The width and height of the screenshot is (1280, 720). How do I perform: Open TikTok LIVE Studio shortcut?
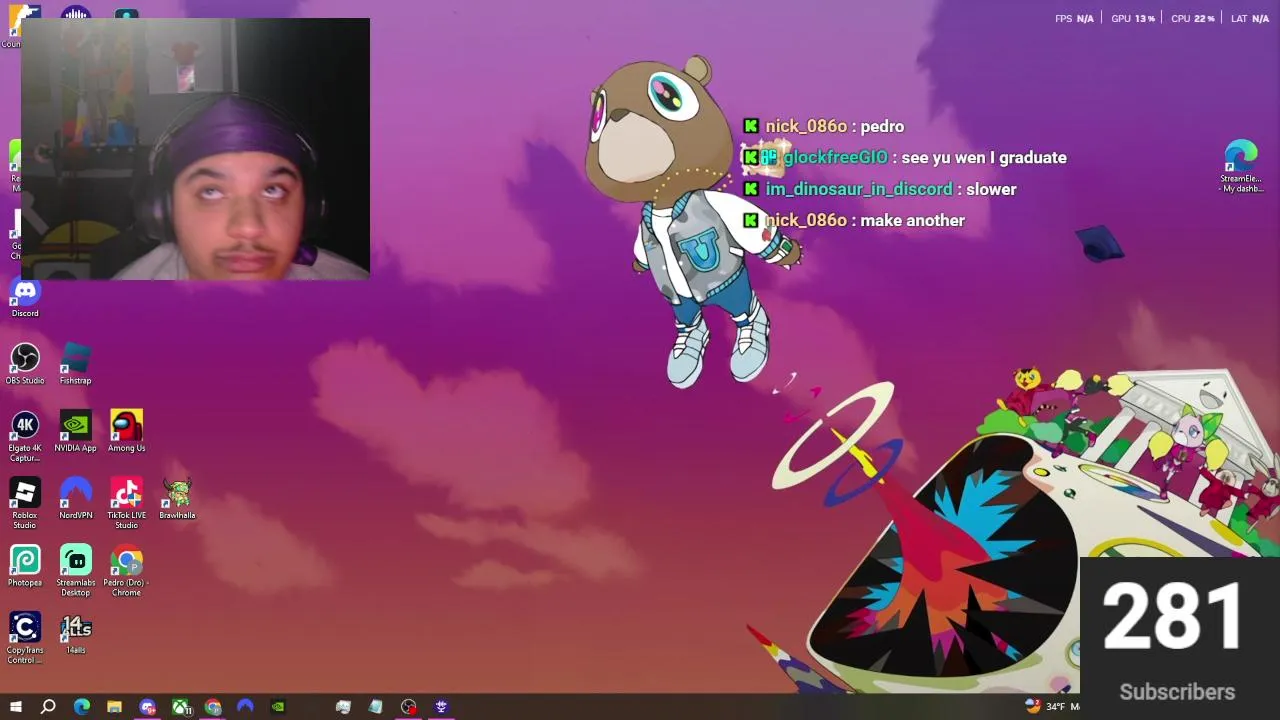127,504
